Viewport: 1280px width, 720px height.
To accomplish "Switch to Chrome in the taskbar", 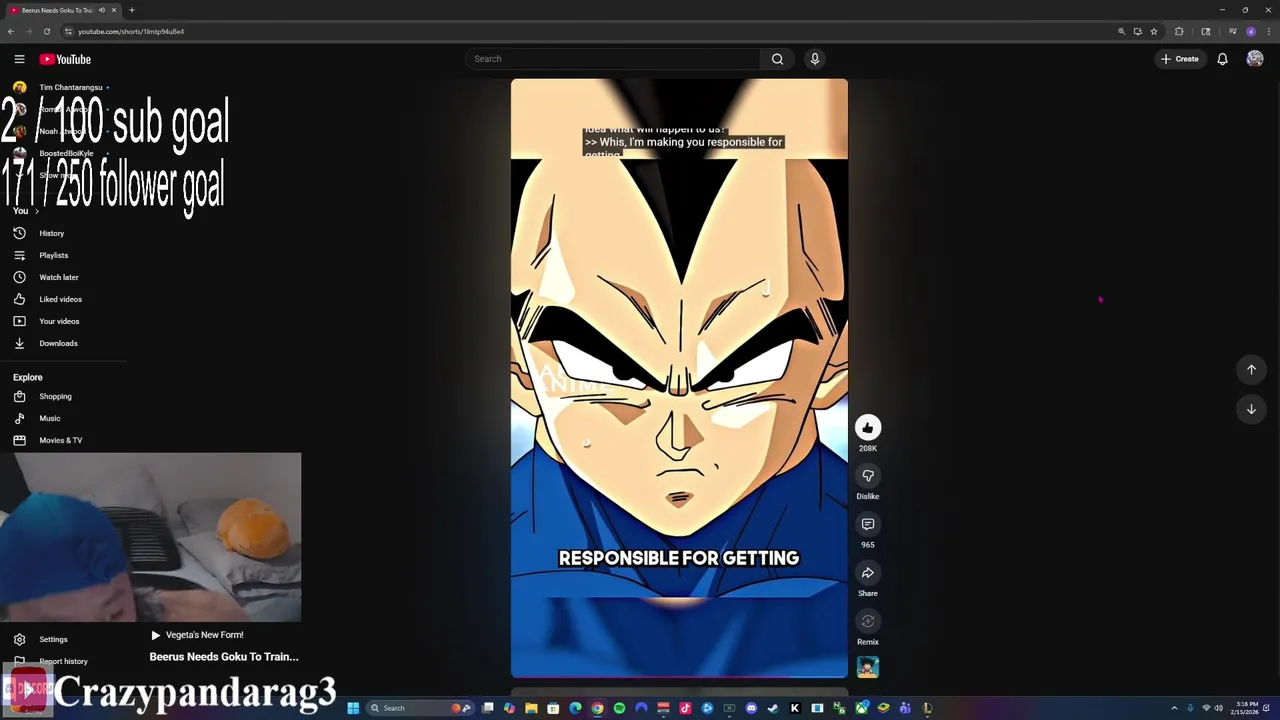I will coord(597,708).
